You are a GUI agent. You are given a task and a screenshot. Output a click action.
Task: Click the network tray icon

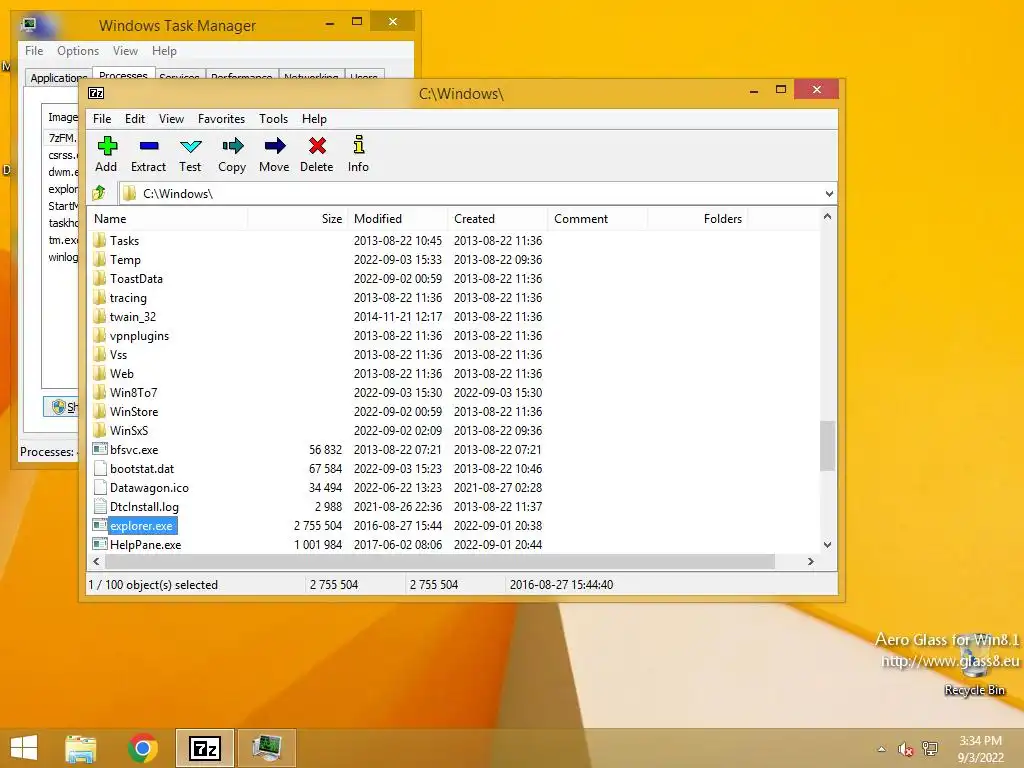[930, 749]
